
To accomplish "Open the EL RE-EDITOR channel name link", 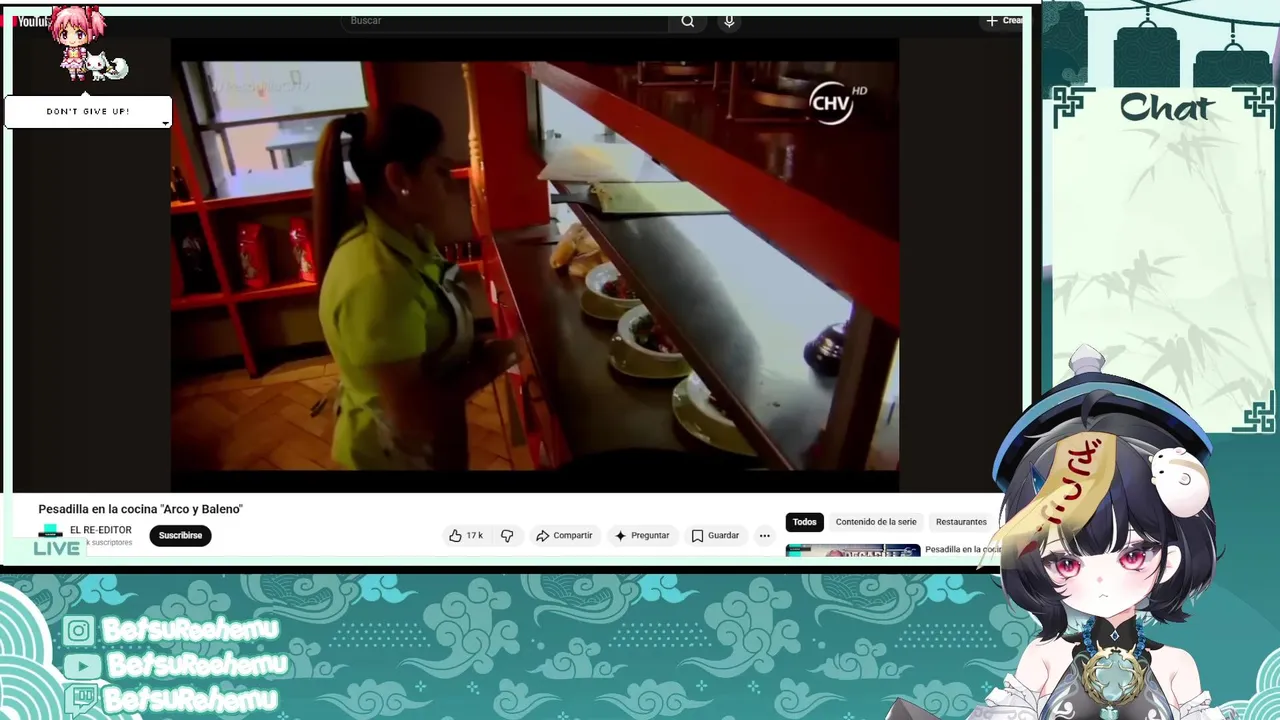I will coord(101,530).
